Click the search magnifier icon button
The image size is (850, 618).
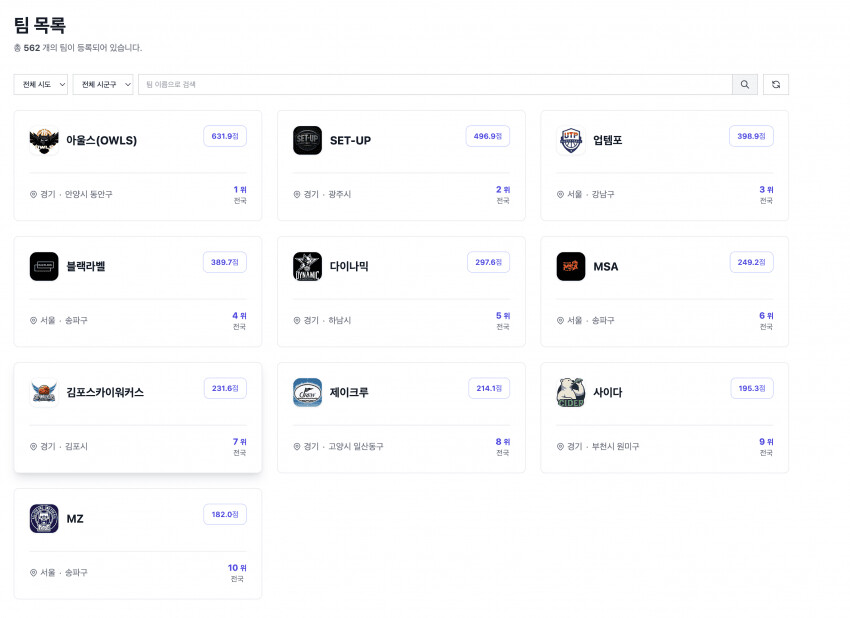tap(745, 85)
